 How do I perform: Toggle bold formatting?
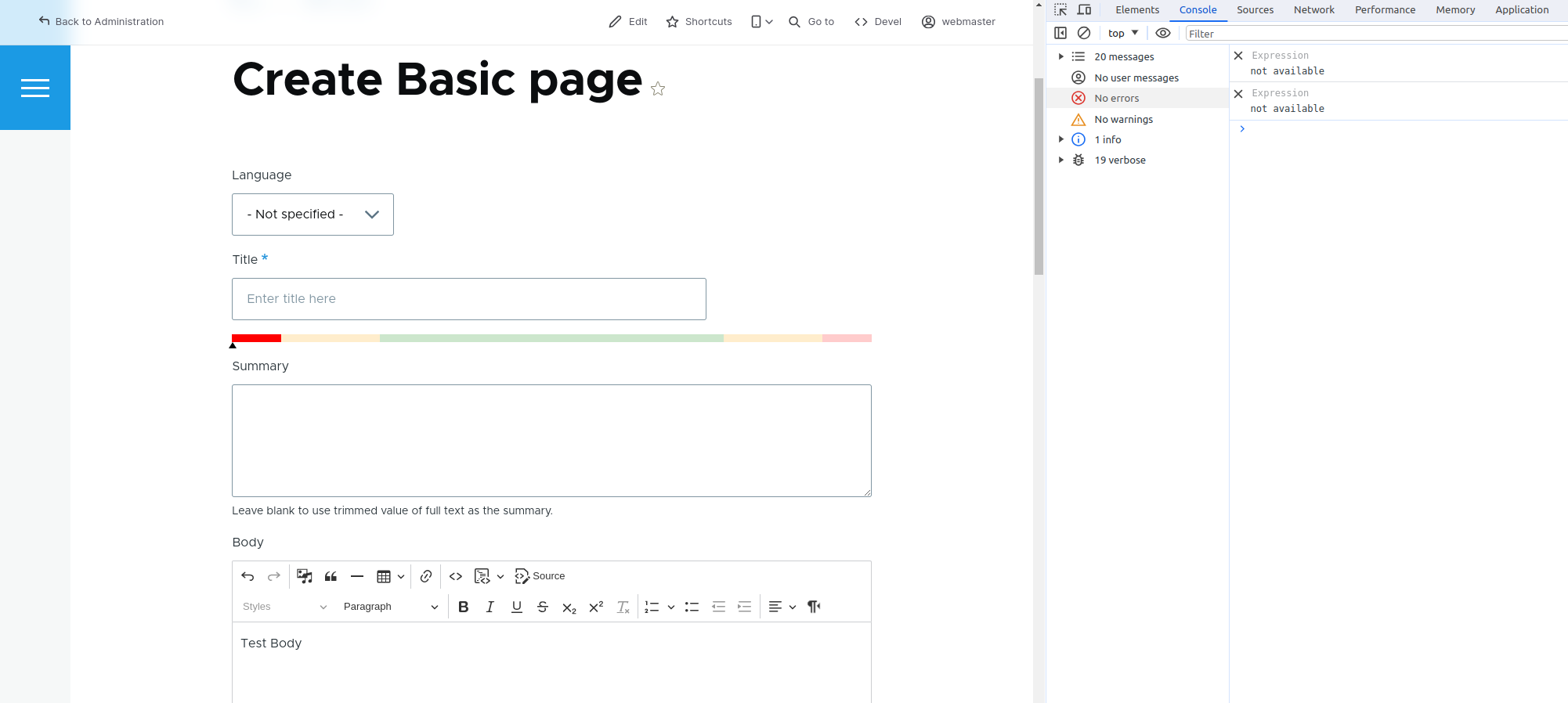pos(464,607)
